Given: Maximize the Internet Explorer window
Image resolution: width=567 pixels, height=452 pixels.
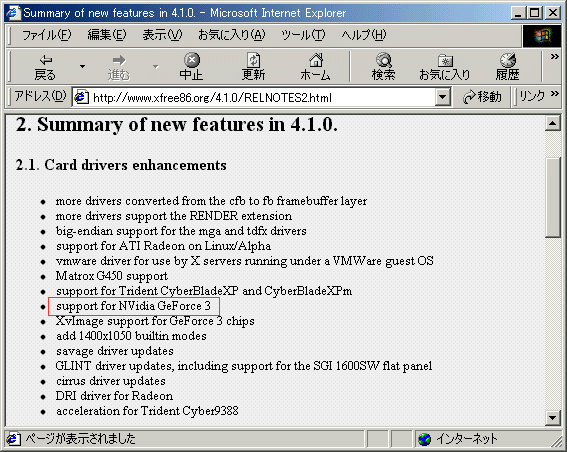Looking at the screenshot, I should coord(534,13).
